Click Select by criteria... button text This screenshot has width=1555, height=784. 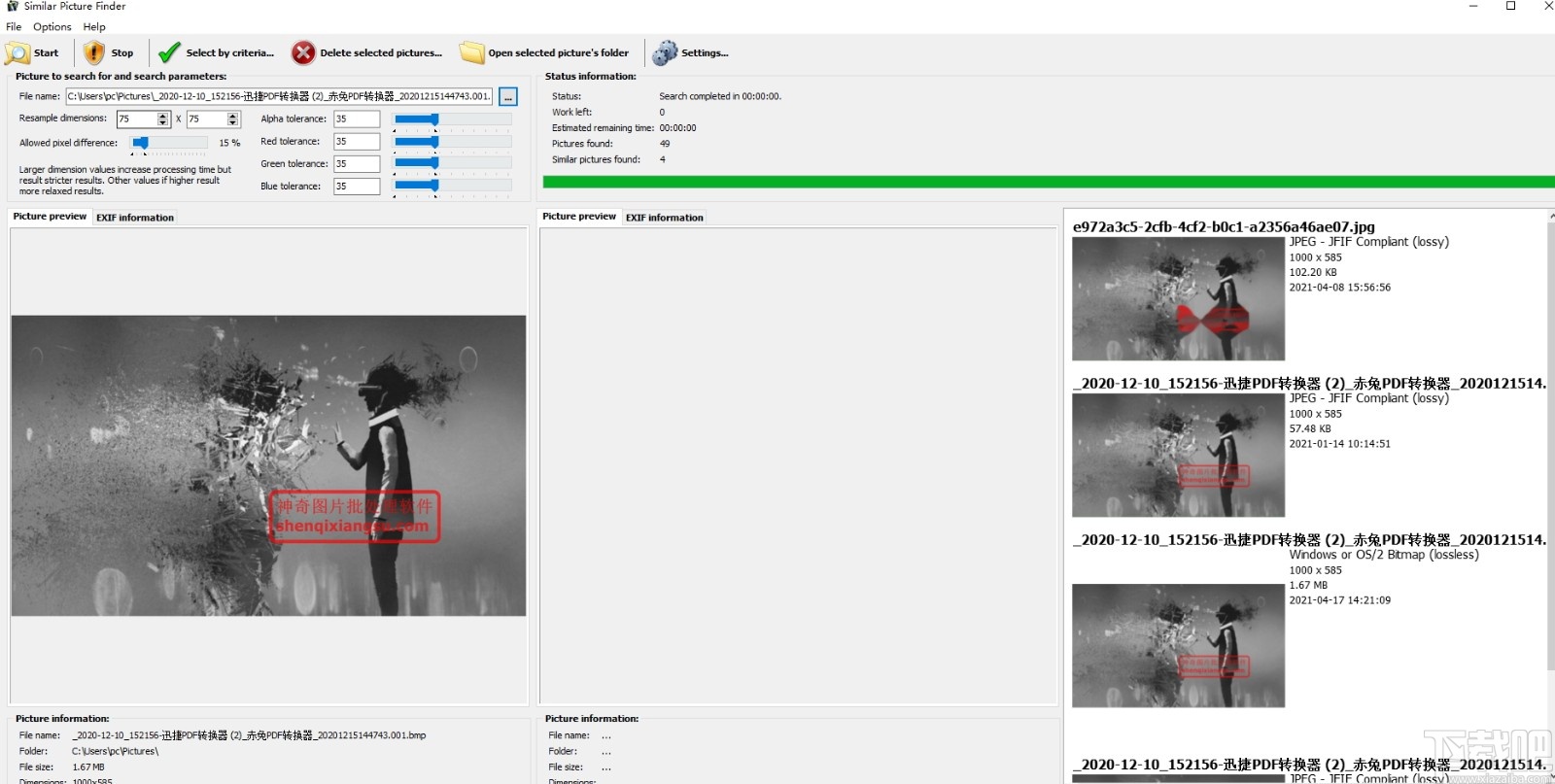230,53
